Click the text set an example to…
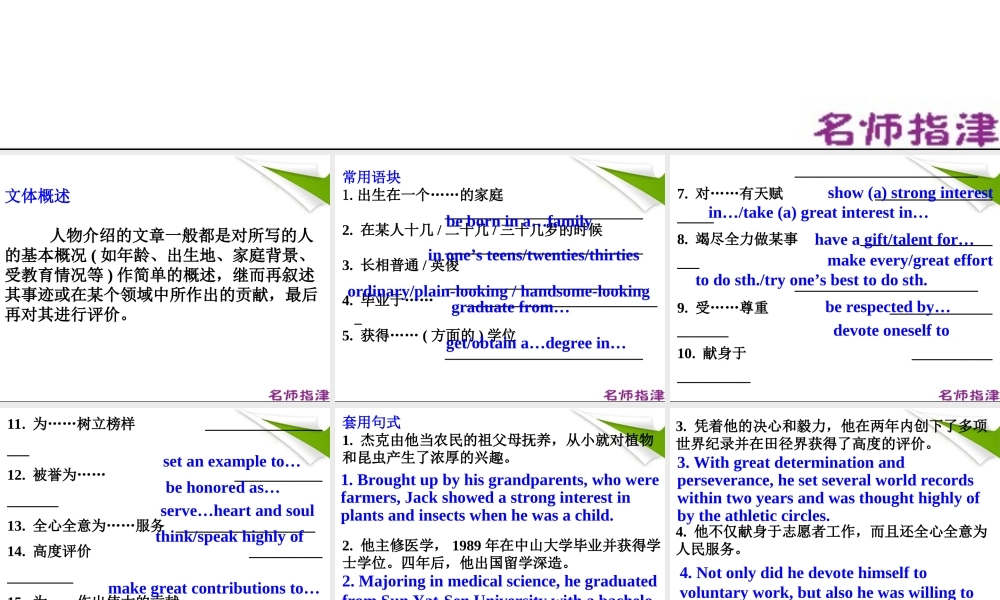Screen dimensions: 1000x600 [233, 462]
